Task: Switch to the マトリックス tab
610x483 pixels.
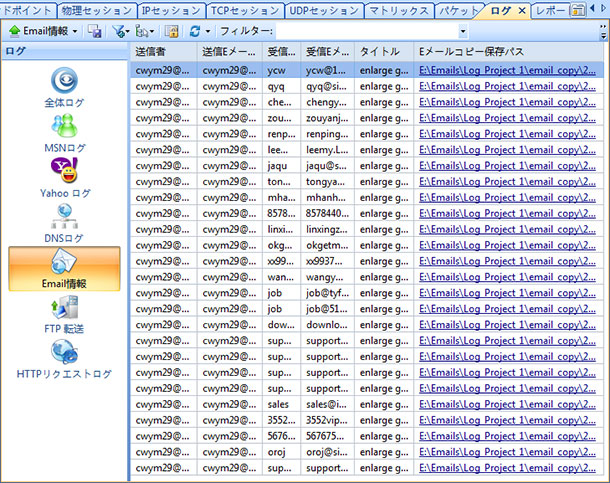Action: tap(398, 10)
